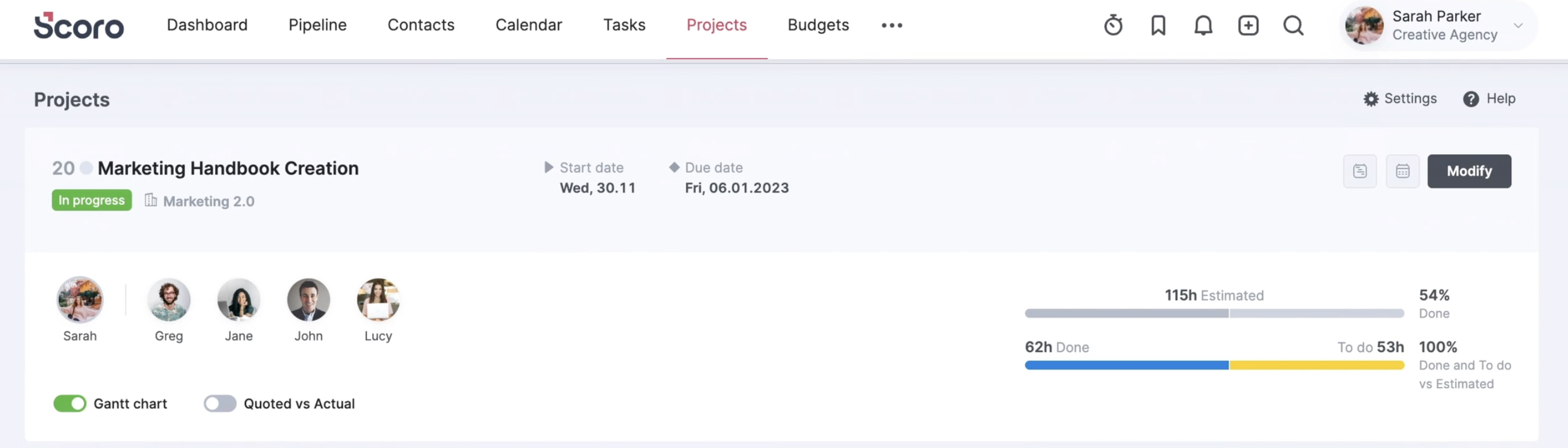Click the yellow To do portion of bar
The width and height of the screenshot is (1568, 448).
[1317, 365]
